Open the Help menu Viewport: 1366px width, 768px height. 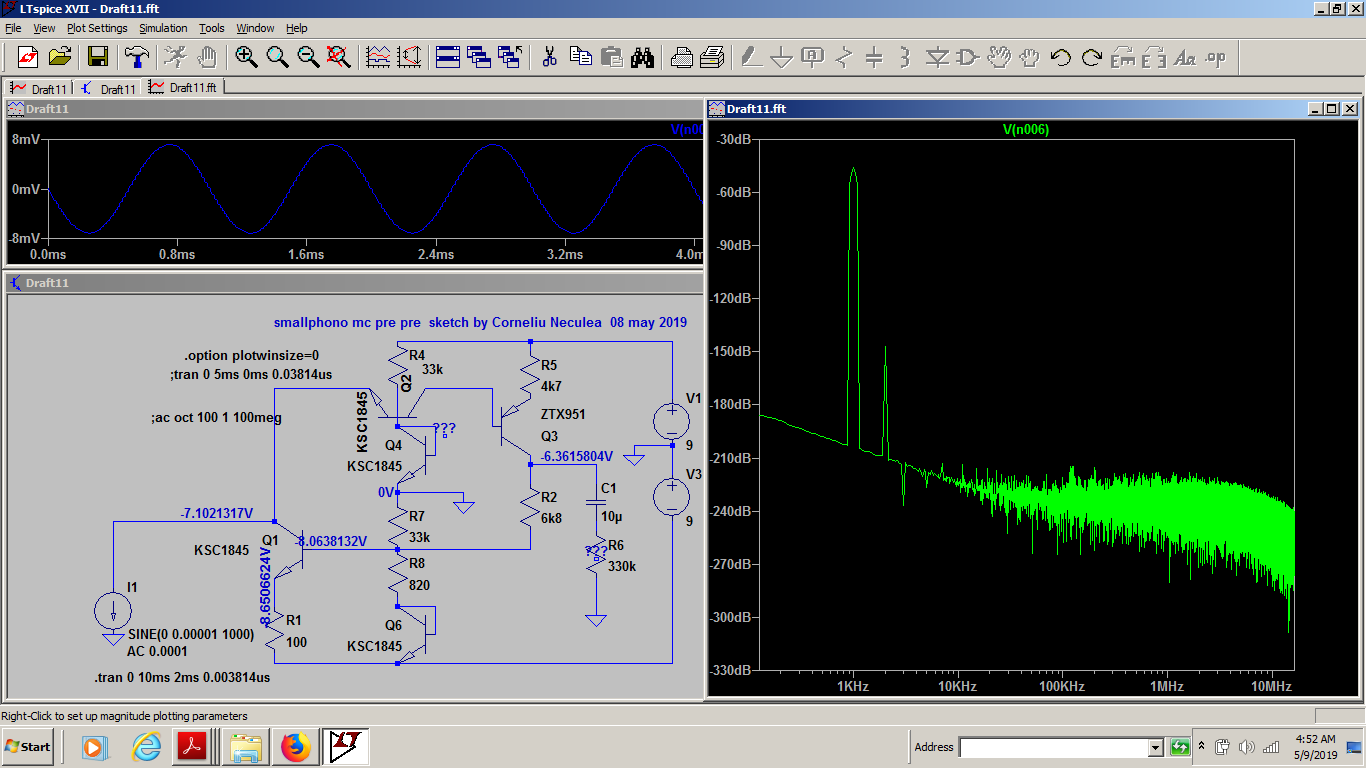click(297, 28)
